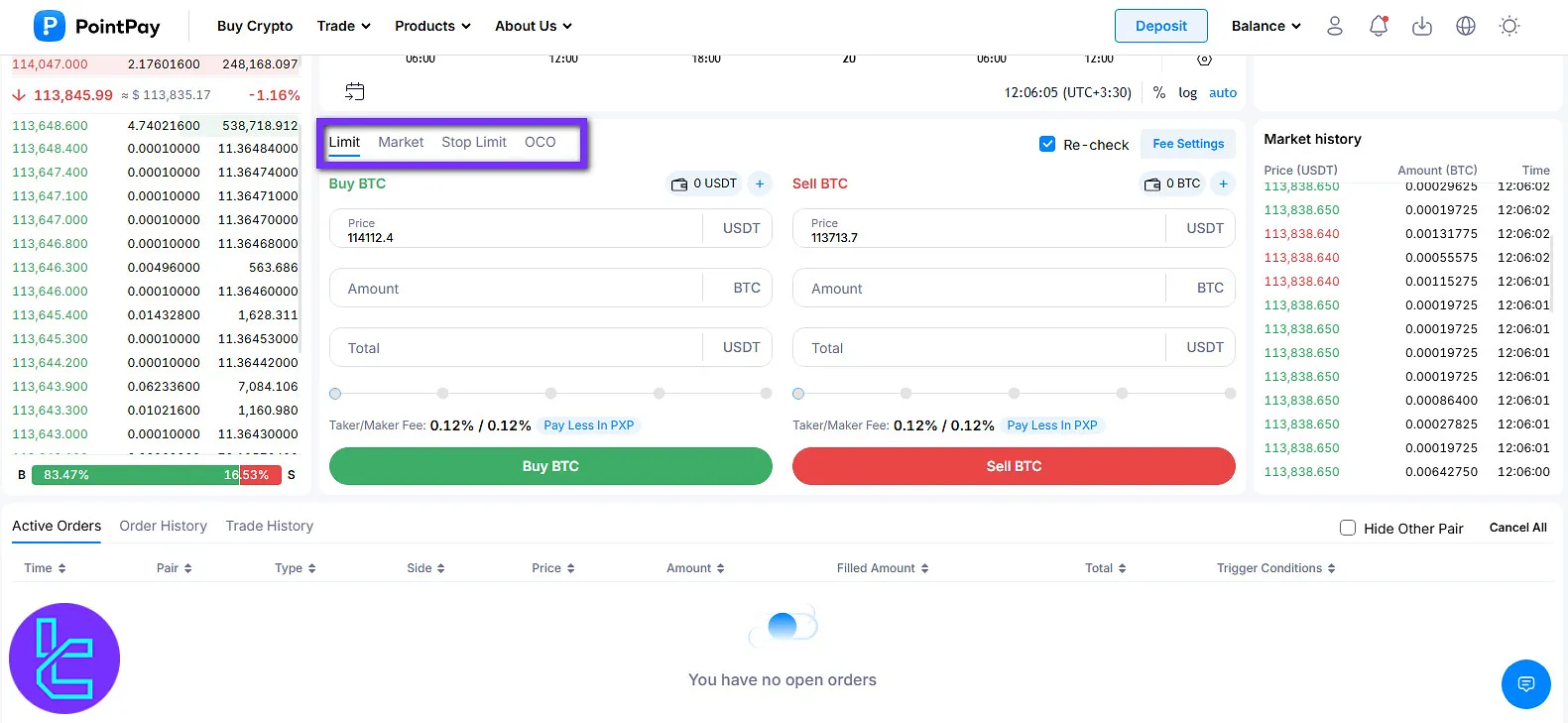Click the green Buy BTC button

pyautogui.click(x=550, y=466)
